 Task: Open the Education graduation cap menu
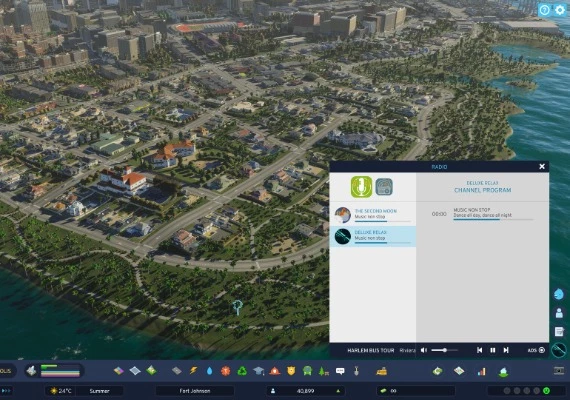click(x=258, y=371)
